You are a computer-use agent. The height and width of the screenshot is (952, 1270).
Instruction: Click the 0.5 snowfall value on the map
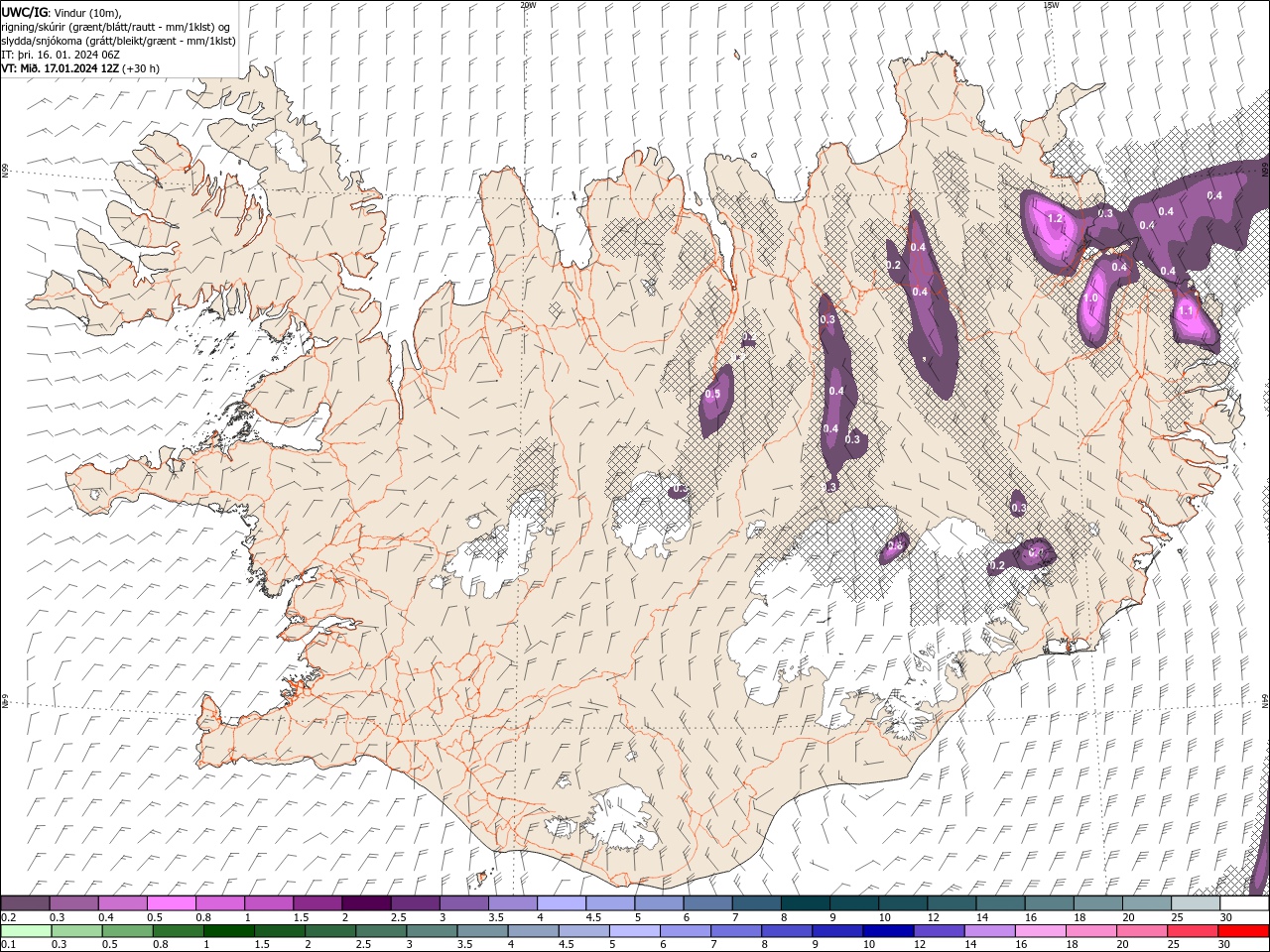(712, 394)
